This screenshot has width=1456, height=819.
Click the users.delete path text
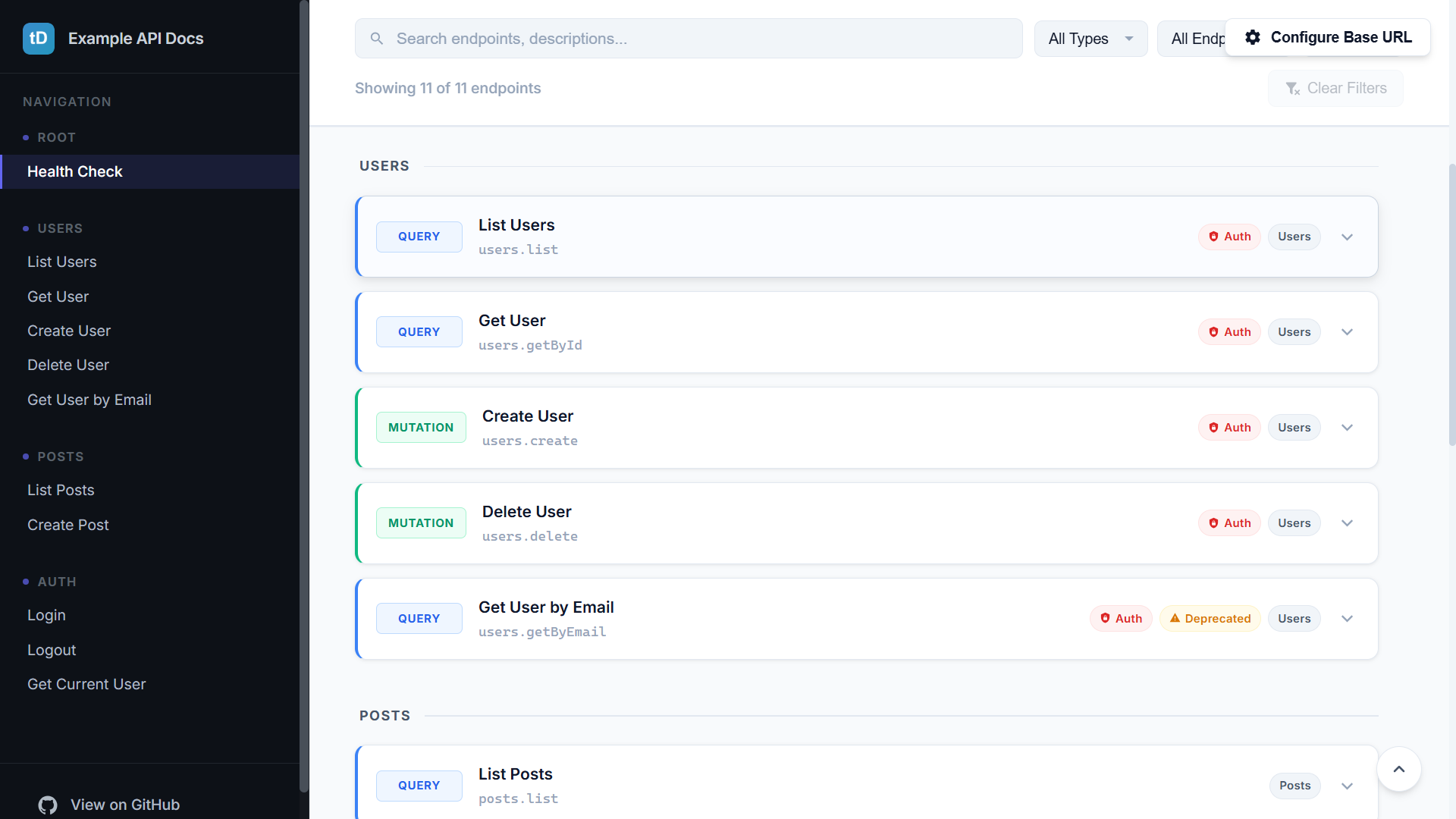tap(530, 536)
